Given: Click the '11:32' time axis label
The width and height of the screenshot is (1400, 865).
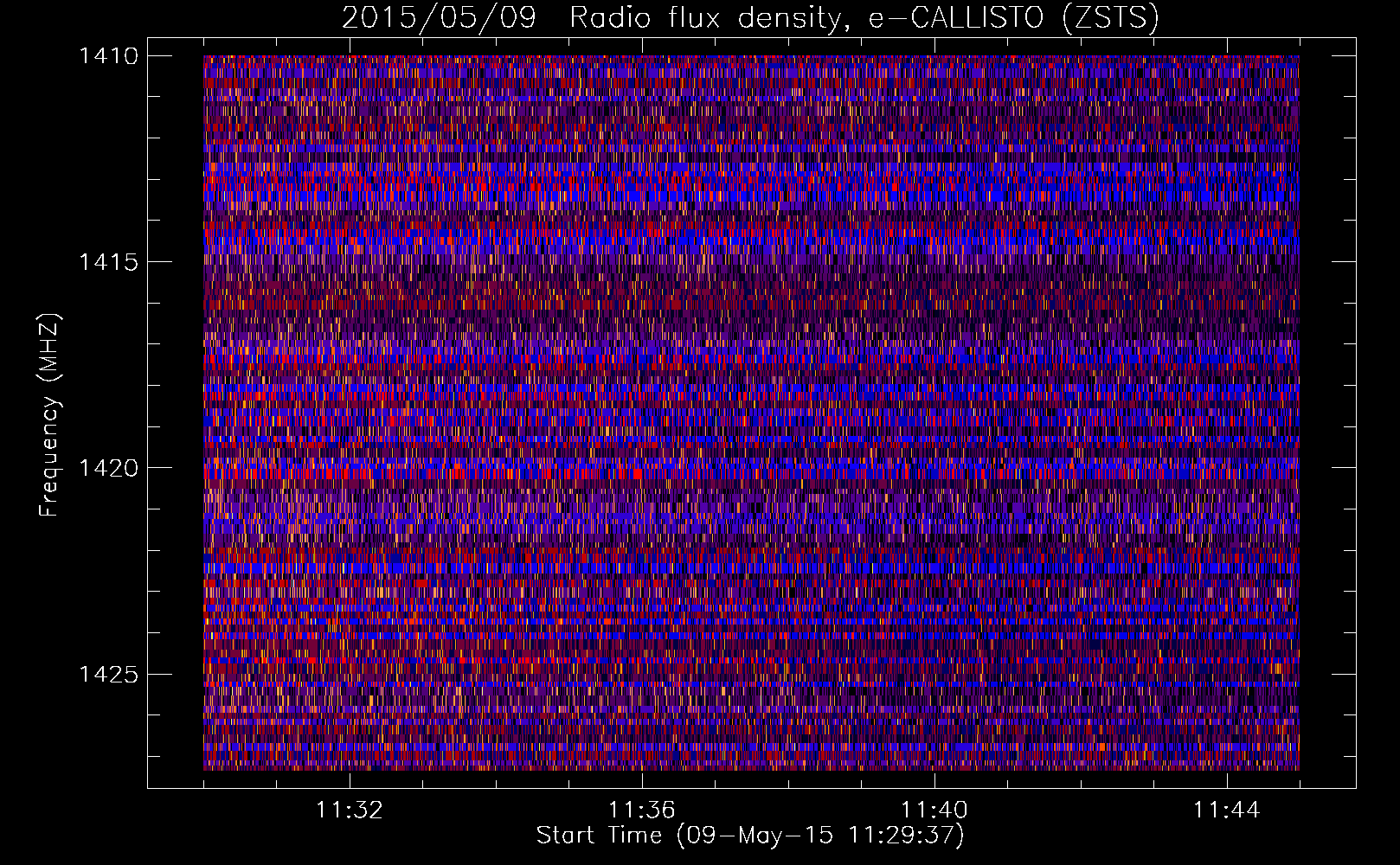Looking at the screenshot, I should [349, 811].
